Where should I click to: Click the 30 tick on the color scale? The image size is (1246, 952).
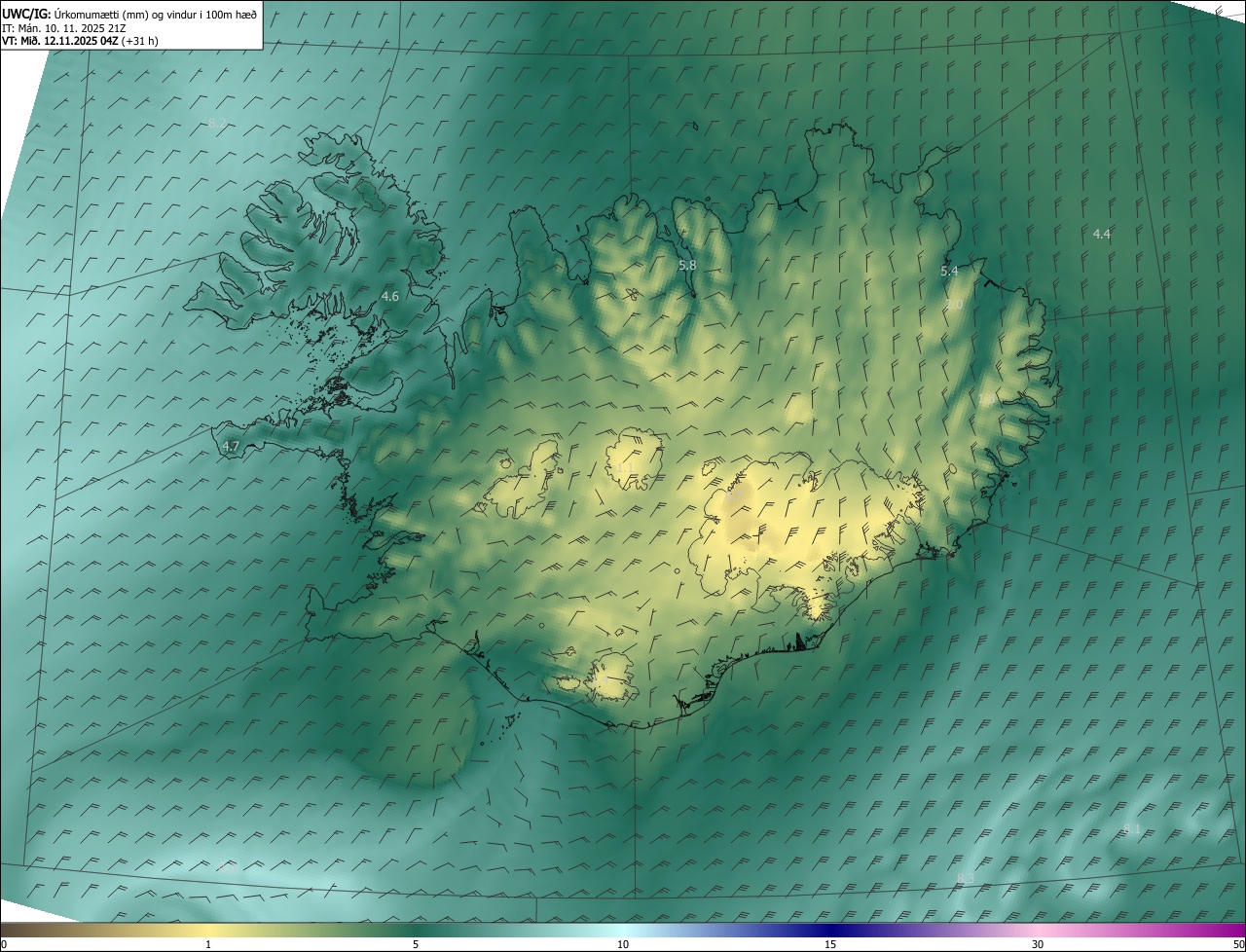(x=1038, y=944)
